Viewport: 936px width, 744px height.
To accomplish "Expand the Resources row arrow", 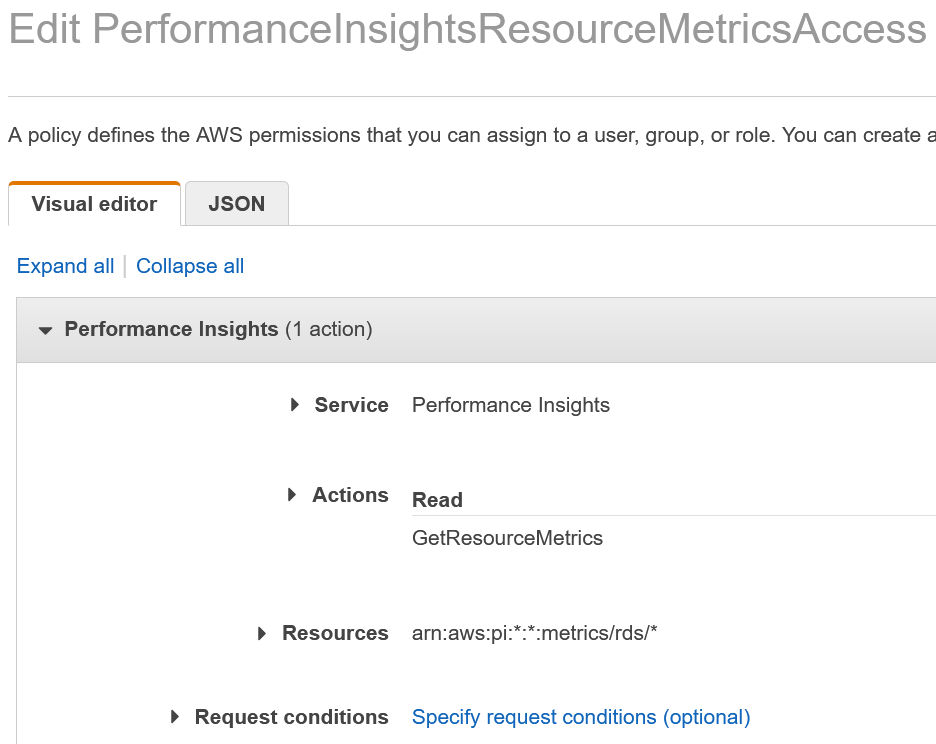I will [x=262, y=633].
